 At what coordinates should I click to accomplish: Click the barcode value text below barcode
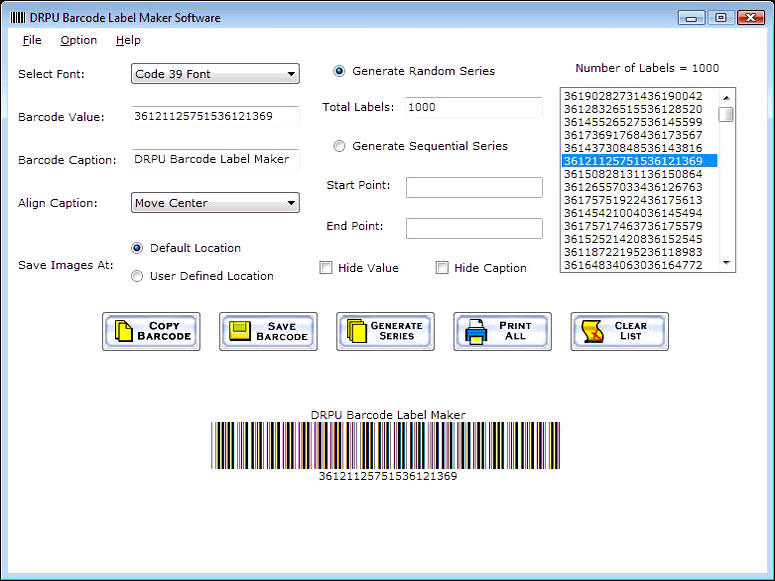coord(388,476)
